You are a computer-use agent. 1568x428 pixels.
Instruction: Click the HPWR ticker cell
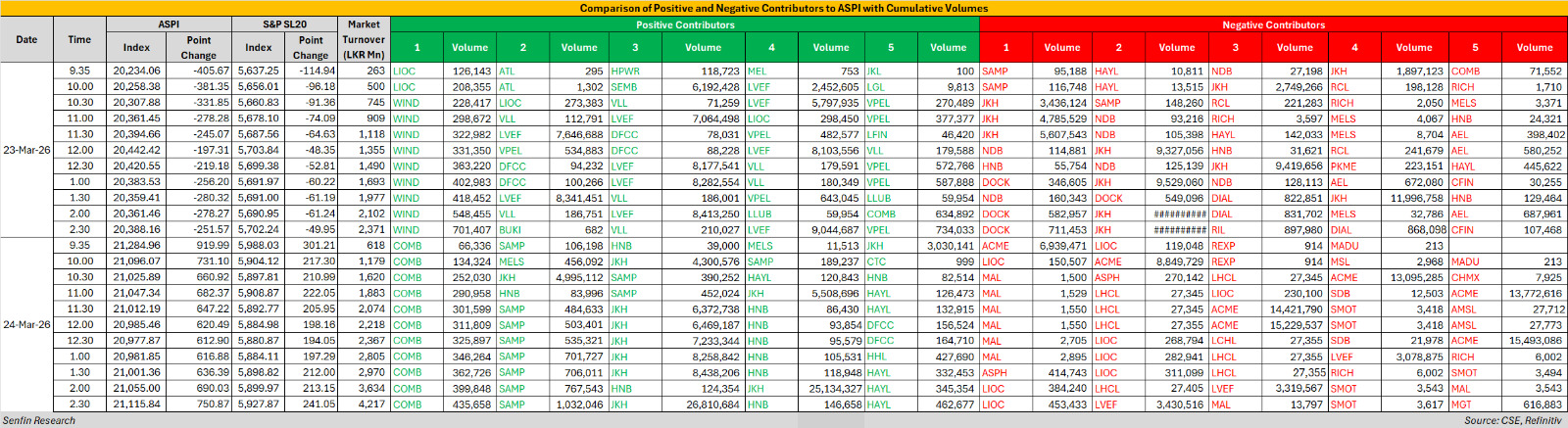click(625, 71)
